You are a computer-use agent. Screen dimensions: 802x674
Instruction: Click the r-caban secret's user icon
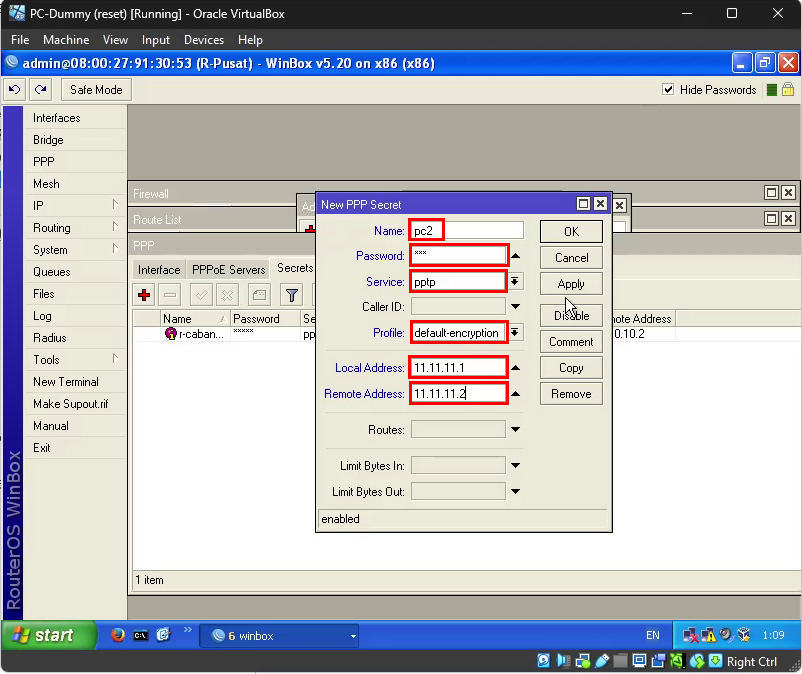[x=170, y=334]
